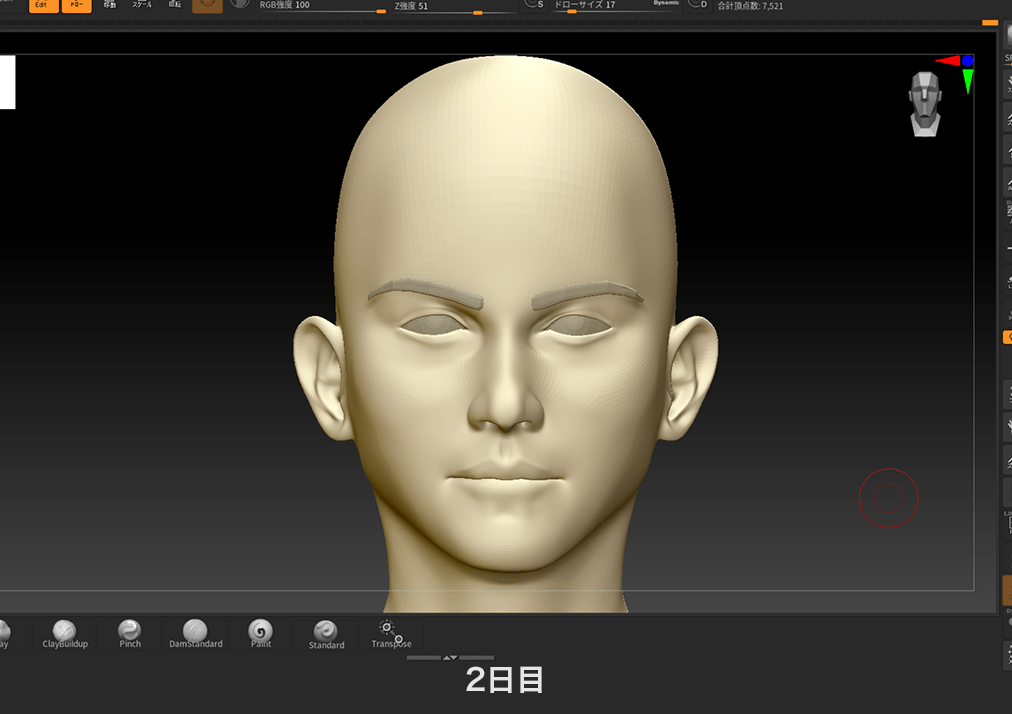Click the D icon after ドローサイズ
The image size is (1012, 714).
pos(697,5)
